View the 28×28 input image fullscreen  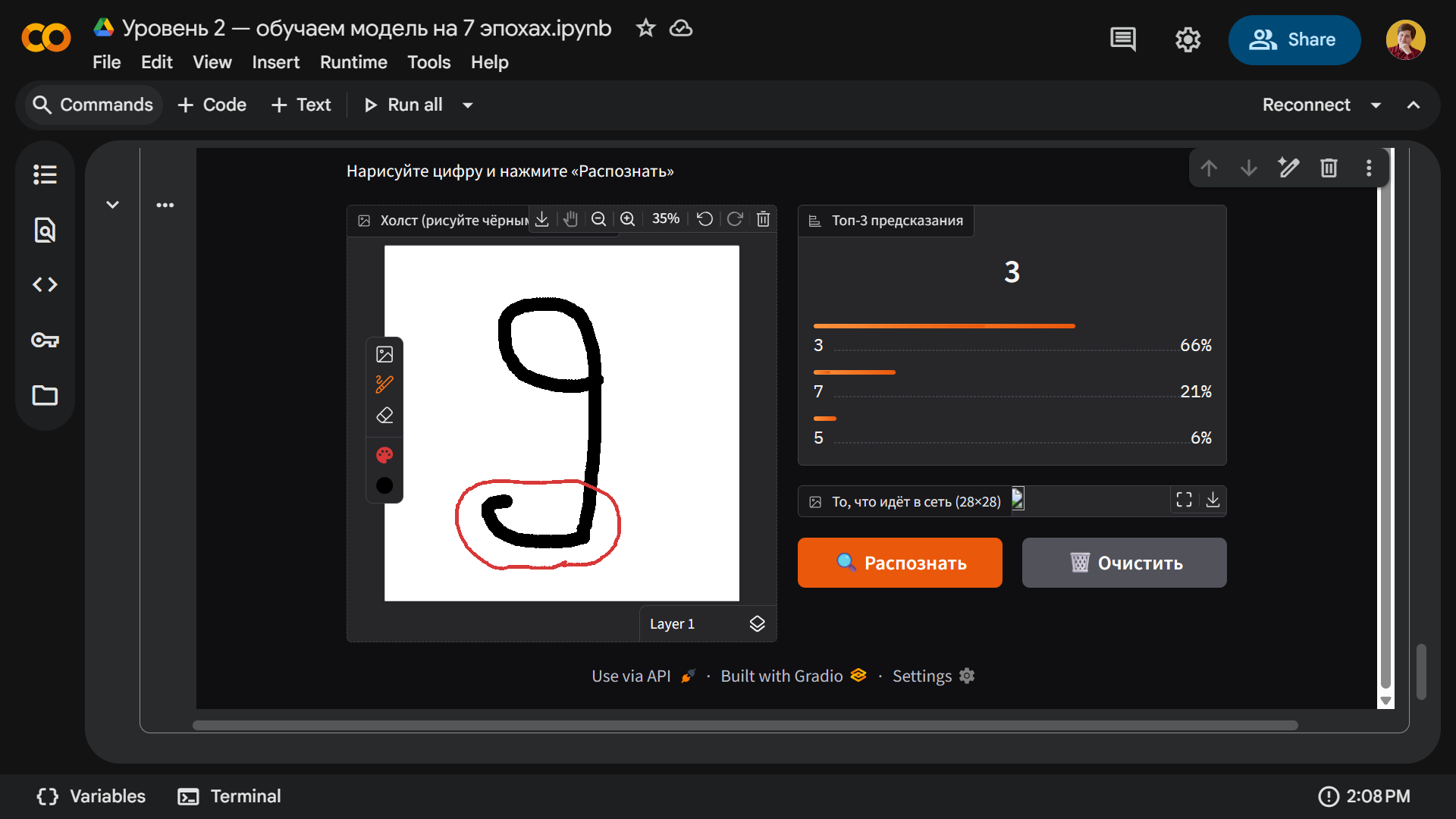coord(1183,499)
